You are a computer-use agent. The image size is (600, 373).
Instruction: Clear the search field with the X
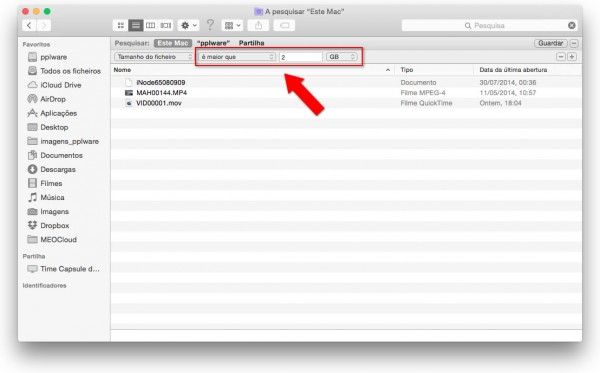coord(572,26)
